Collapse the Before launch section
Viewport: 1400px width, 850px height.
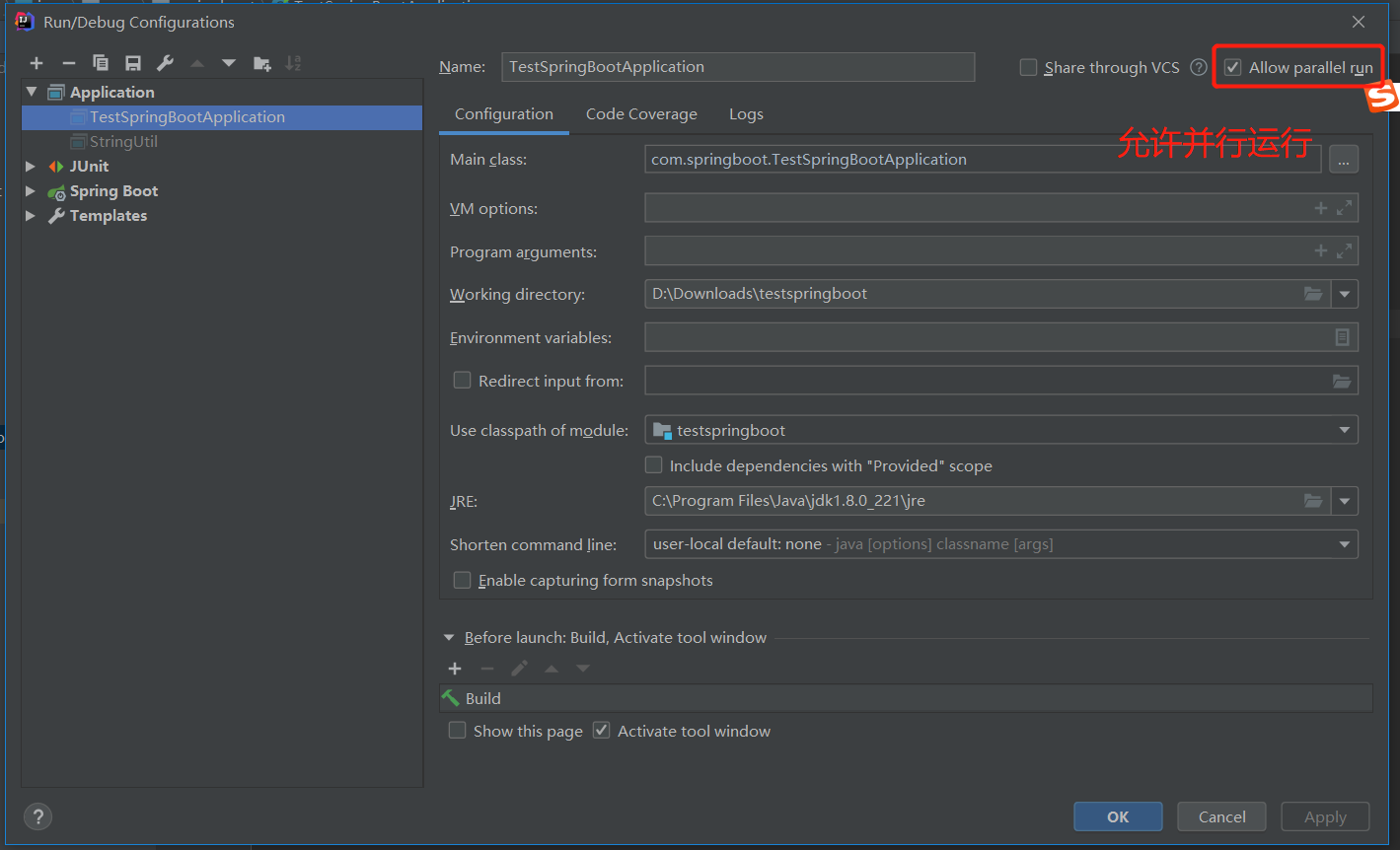coord(450,637)
